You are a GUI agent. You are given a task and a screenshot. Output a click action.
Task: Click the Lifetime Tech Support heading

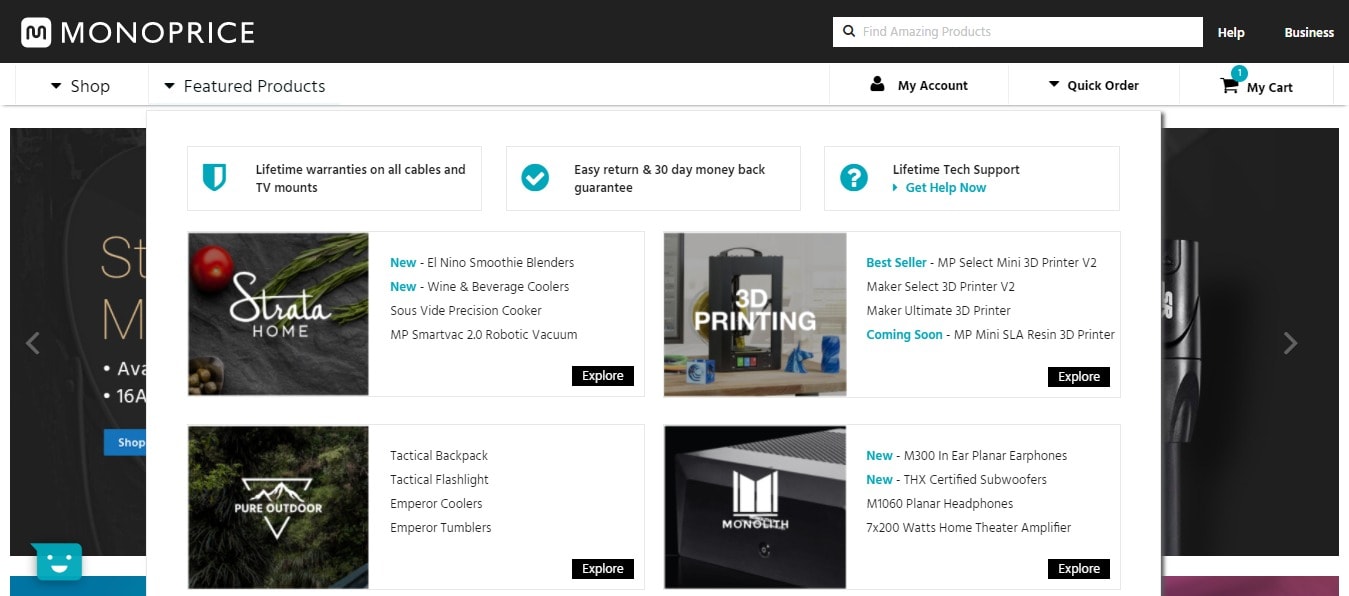point(956,170)
